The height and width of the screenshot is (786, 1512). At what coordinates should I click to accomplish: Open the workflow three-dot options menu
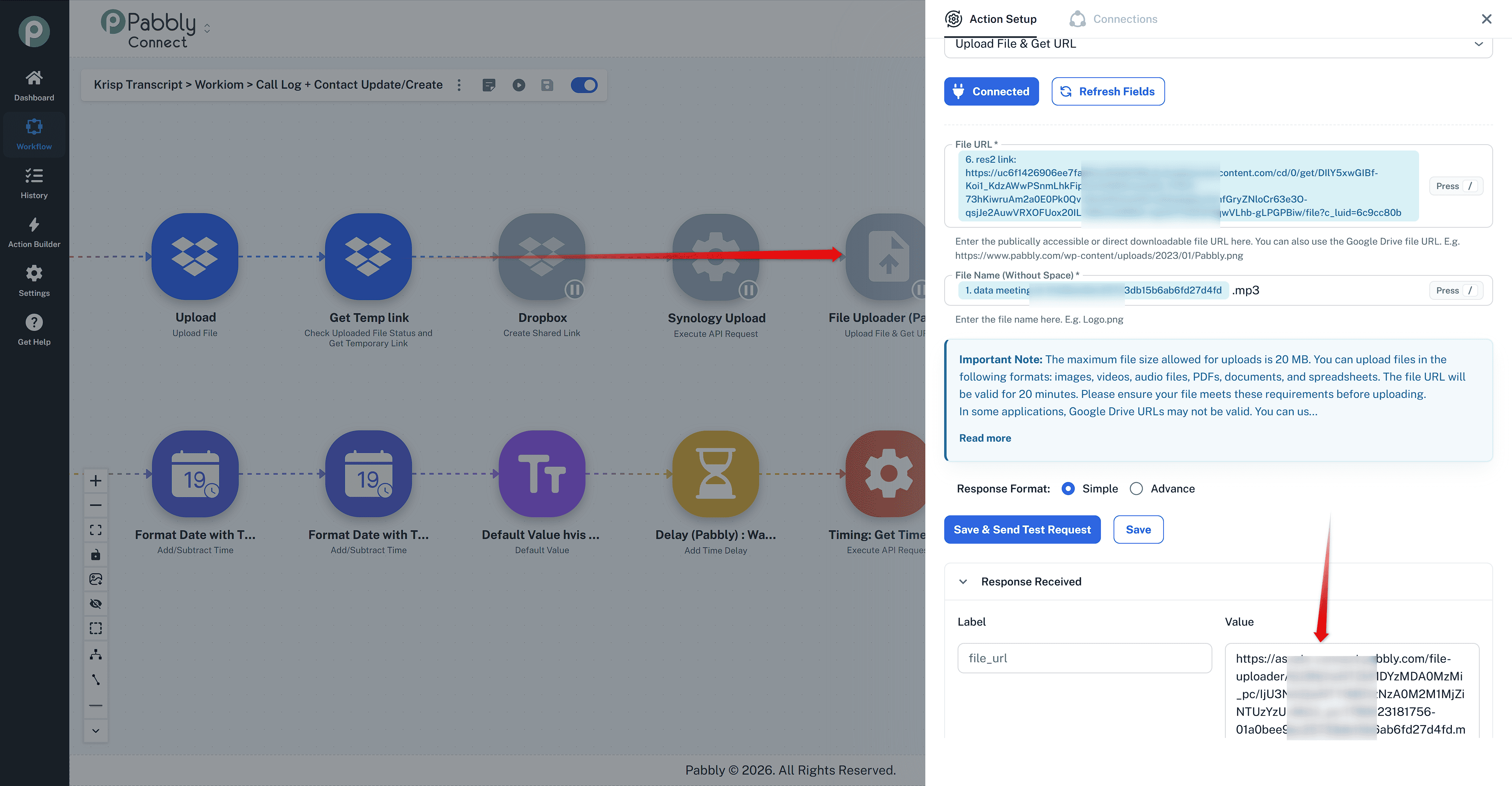(459, 85)
